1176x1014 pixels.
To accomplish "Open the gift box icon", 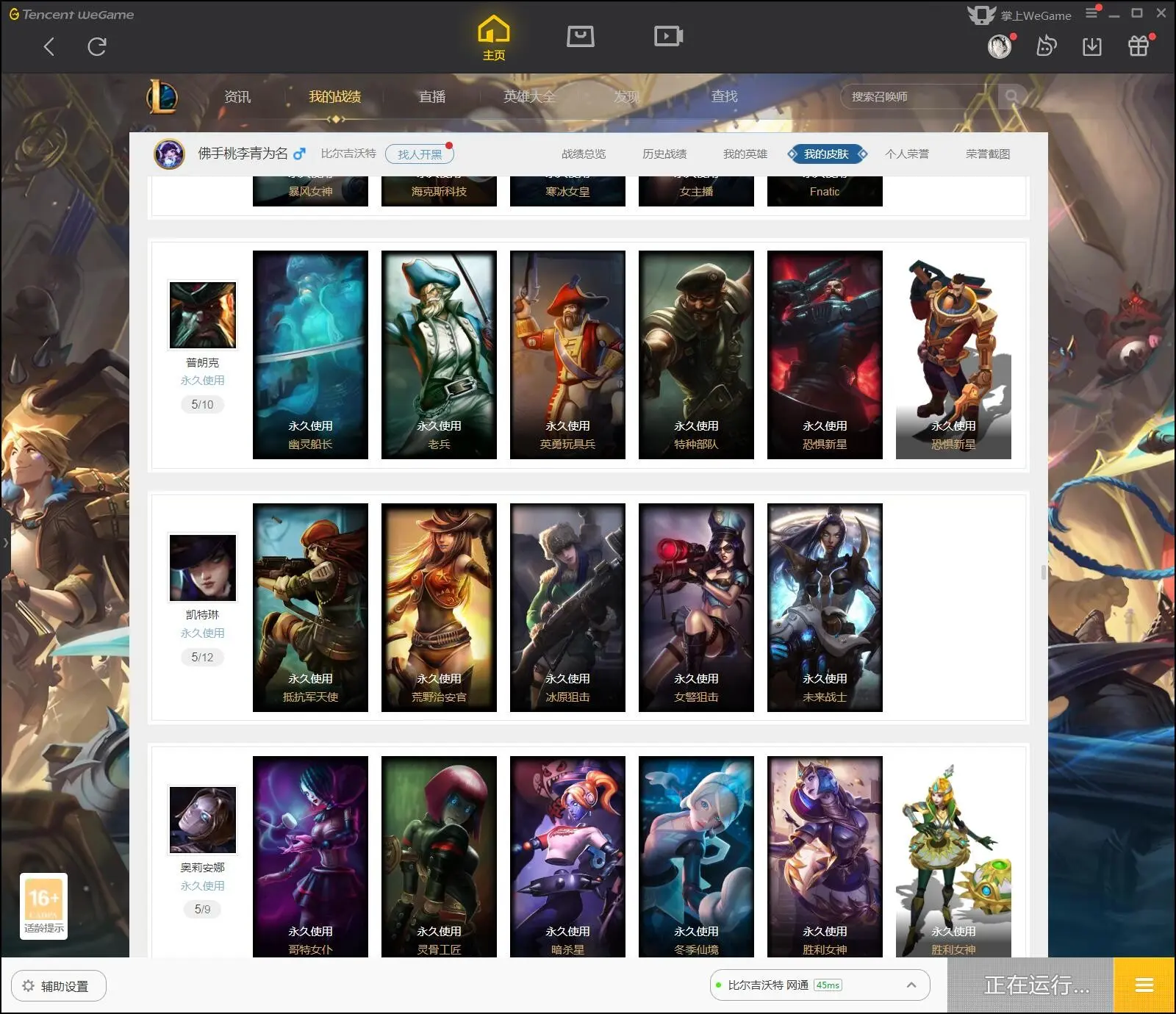I will (1139, 46).
